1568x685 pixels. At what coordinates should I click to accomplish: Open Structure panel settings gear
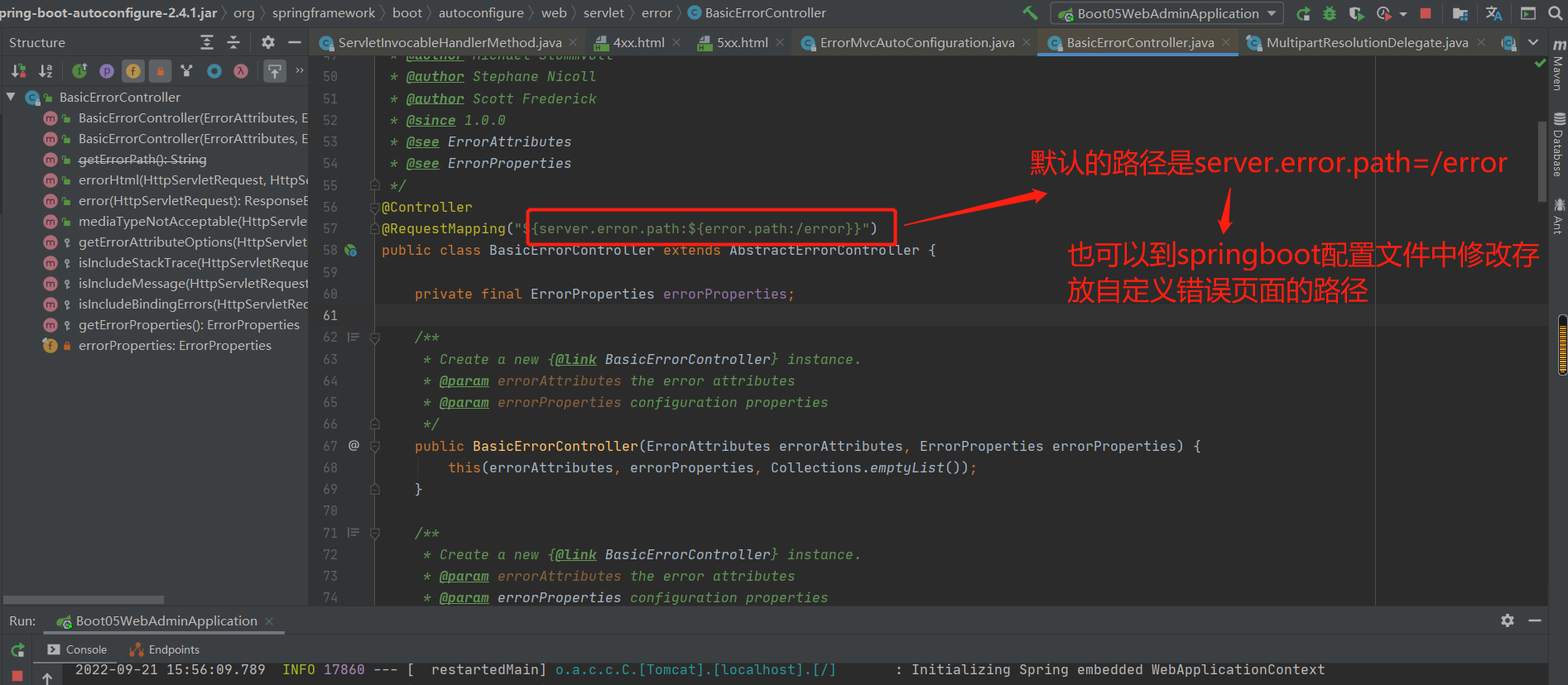(x=267, y=42)
